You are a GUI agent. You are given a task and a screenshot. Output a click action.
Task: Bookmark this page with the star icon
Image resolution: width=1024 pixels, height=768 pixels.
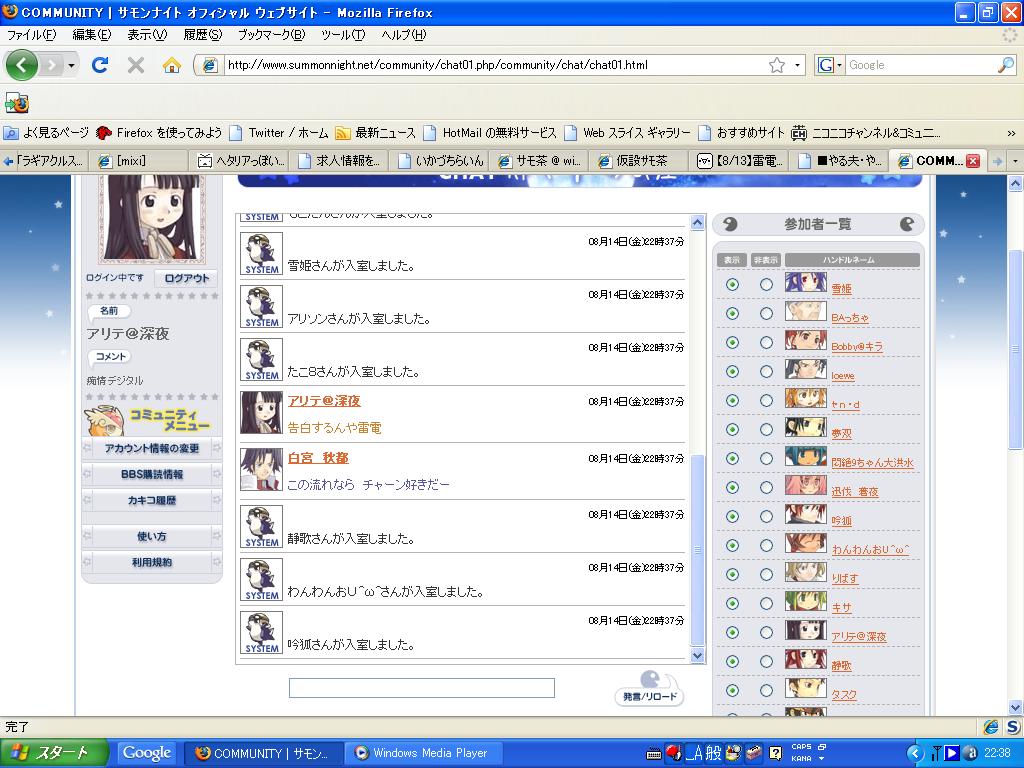[776, 65]
